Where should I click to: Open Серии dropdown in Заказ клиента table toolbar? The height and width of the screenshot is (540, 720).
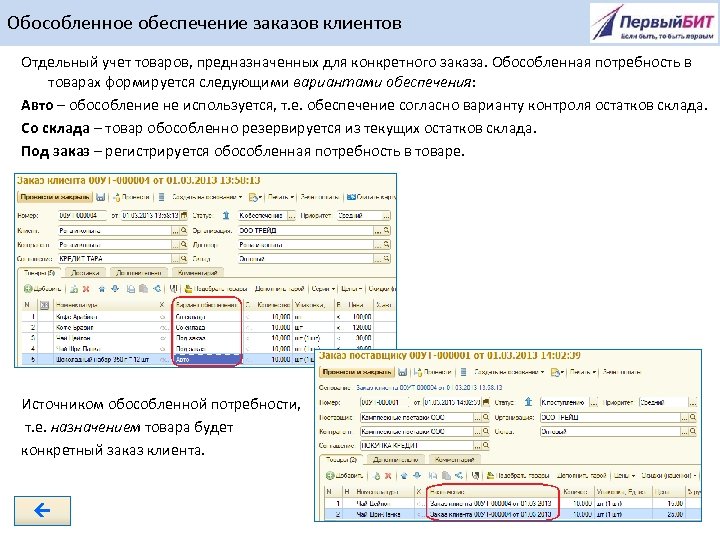[323, 289]
